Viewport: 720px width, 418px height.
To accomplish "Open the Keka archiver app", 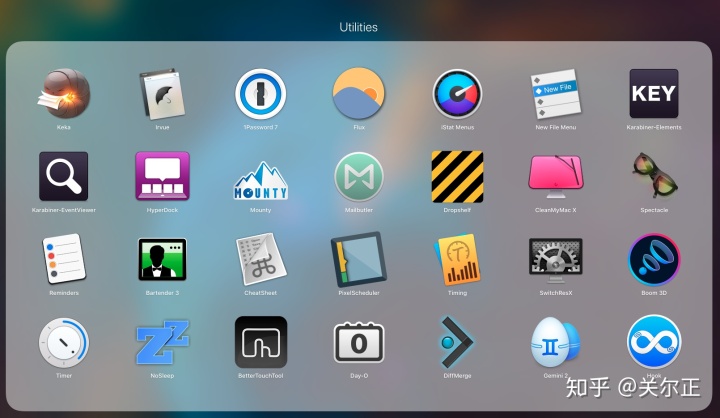I will pos(64,94).
